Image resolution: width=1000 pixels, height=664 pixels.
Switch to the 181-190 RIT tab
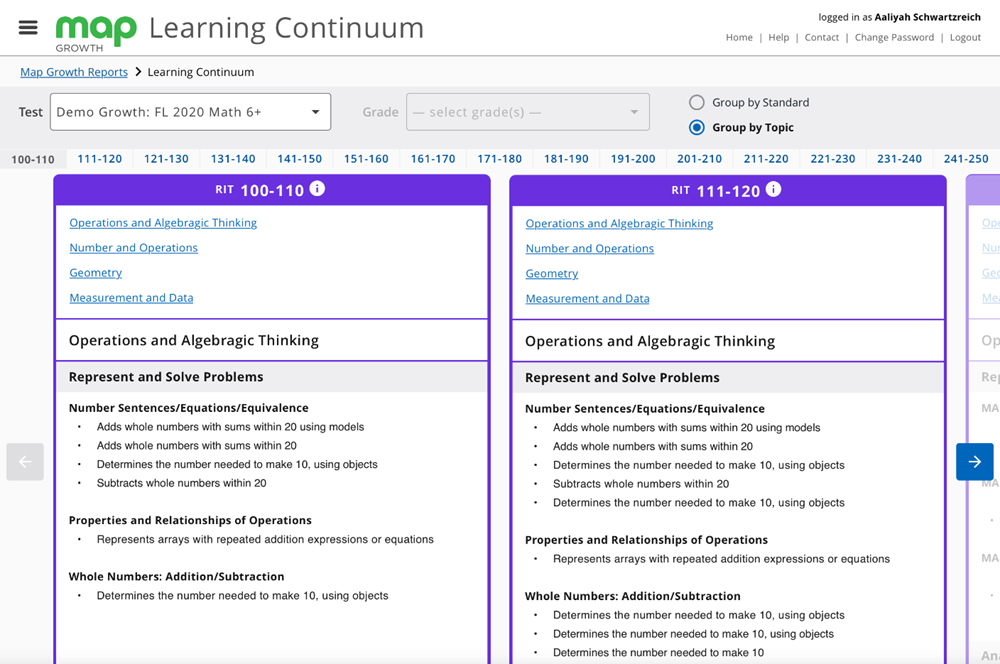click(566, 159)
